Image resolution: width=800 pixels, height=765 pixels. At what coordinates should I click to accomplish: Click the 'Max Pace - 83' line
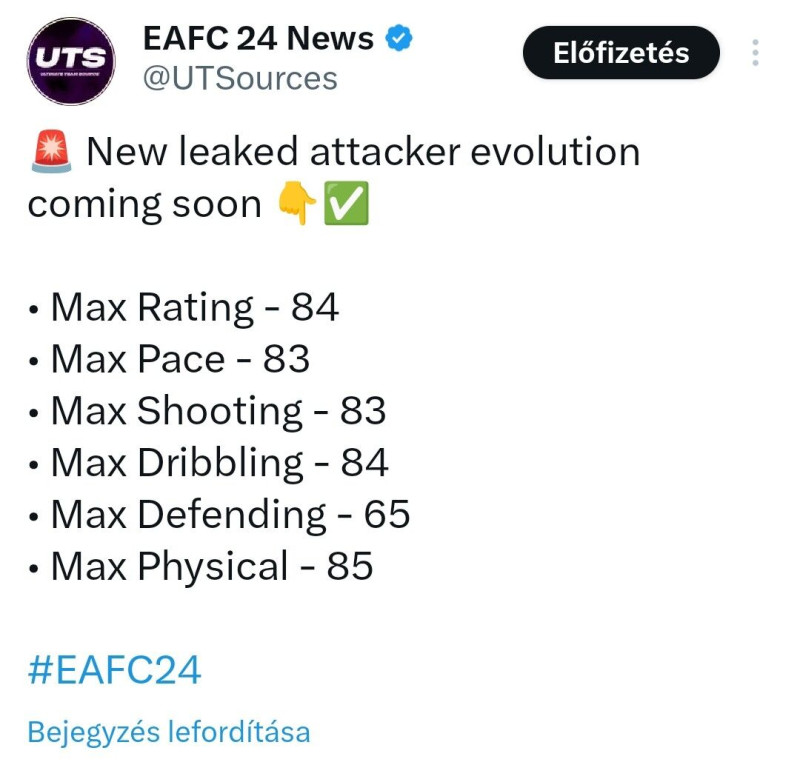[x=180, y=360]
